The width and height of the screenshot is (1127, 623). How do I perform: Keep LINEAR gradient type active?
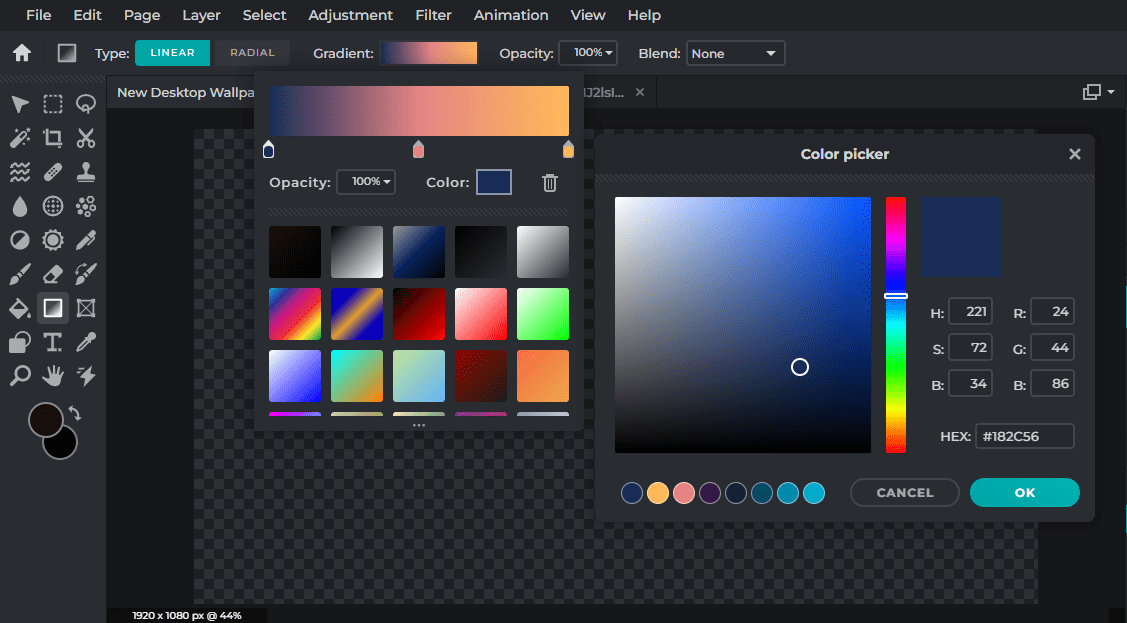coord(172,52)
